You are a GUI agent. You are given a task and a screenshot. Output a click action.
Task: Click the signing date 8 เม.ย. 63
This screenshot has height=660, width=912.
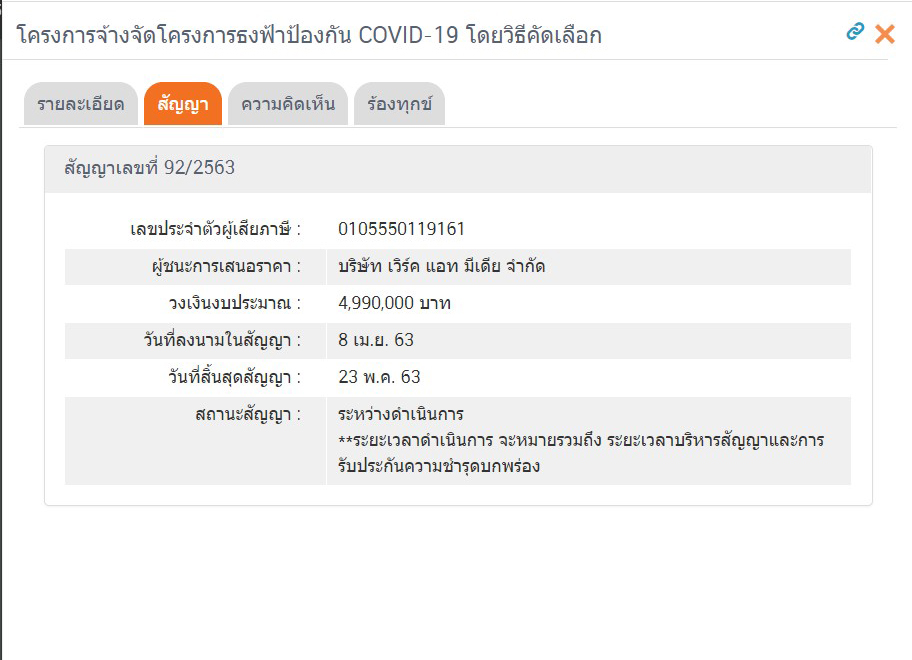coord(376,340)
